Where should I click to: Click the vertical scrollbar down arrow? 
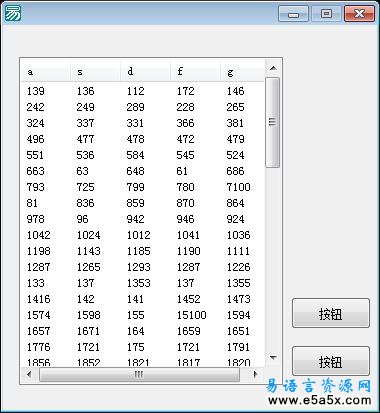coord(273,358)
